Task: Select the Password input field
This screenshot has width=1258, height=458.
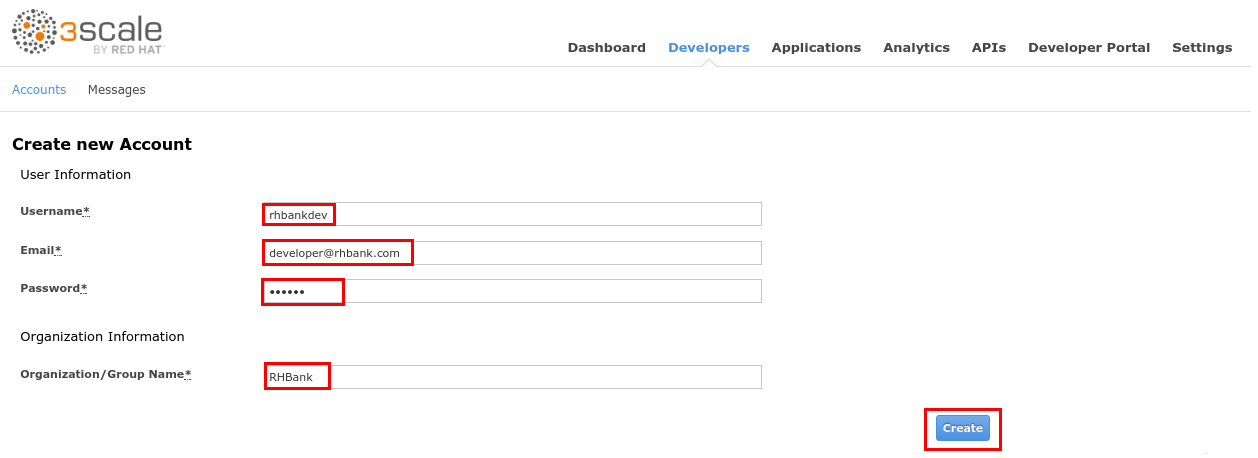Action: tap(511, 291)
